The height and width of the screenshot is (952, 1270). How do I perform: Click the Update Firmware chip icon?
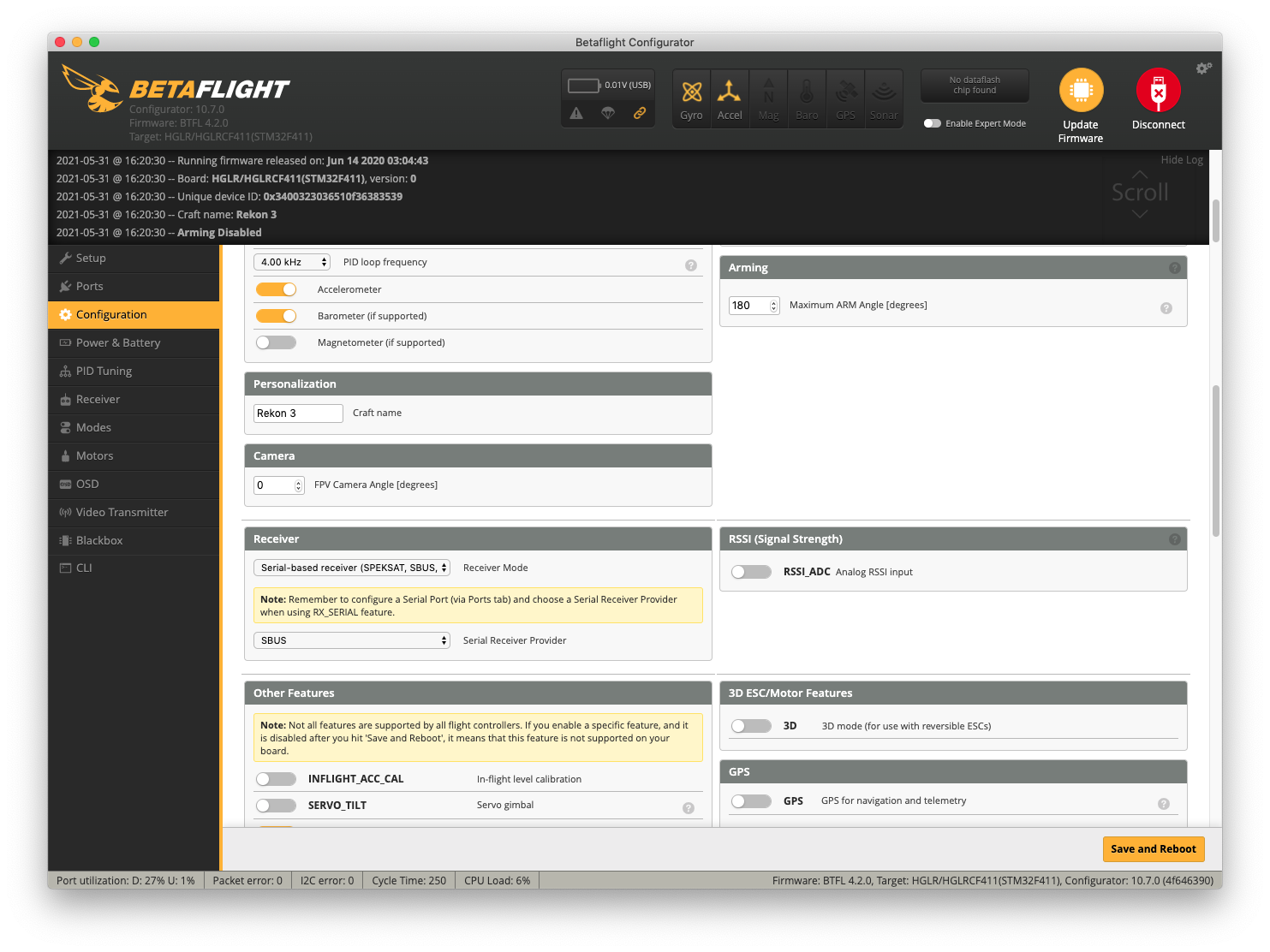click(1081, 90)
